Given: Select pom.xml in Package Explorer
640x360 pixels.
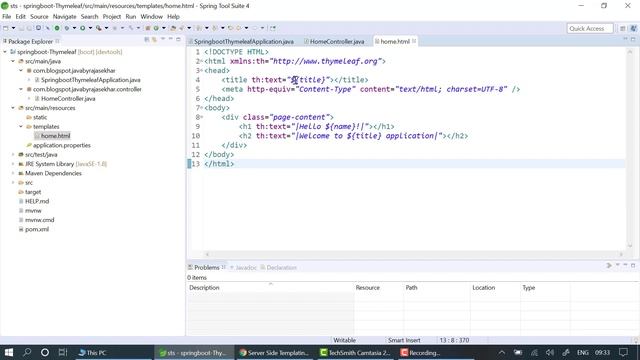Looking at the screenshot, I should 37,229.
